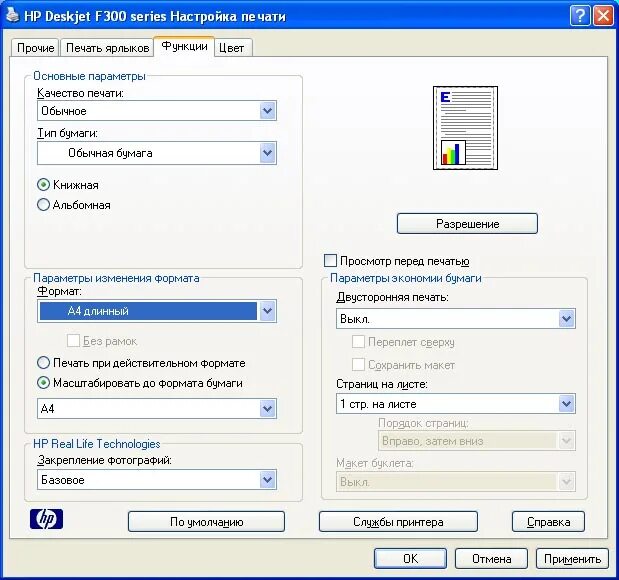Click the Обычная бумага value text
This screenshot has width=619, height=580.
tap(110, 153)
